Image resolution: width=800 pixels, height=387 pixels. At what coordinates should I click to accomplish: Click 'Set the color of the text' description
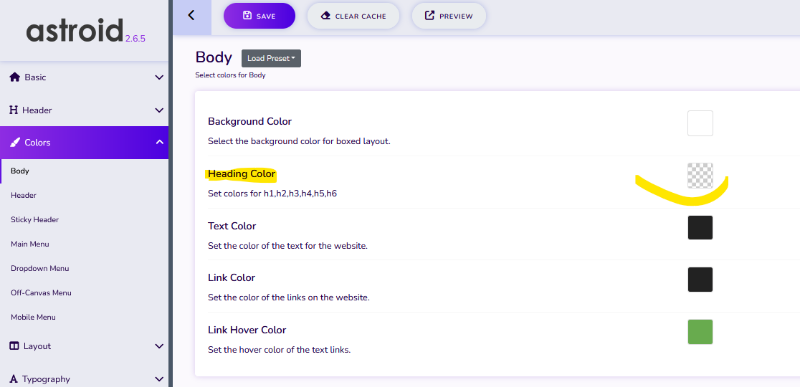pos(288,246)
